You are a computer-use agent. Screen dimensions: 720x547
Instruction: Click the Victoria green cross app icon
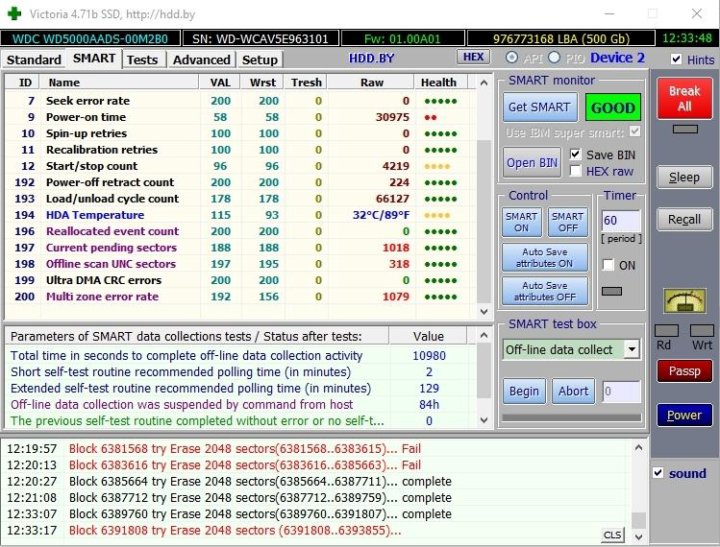click(12, 14)
